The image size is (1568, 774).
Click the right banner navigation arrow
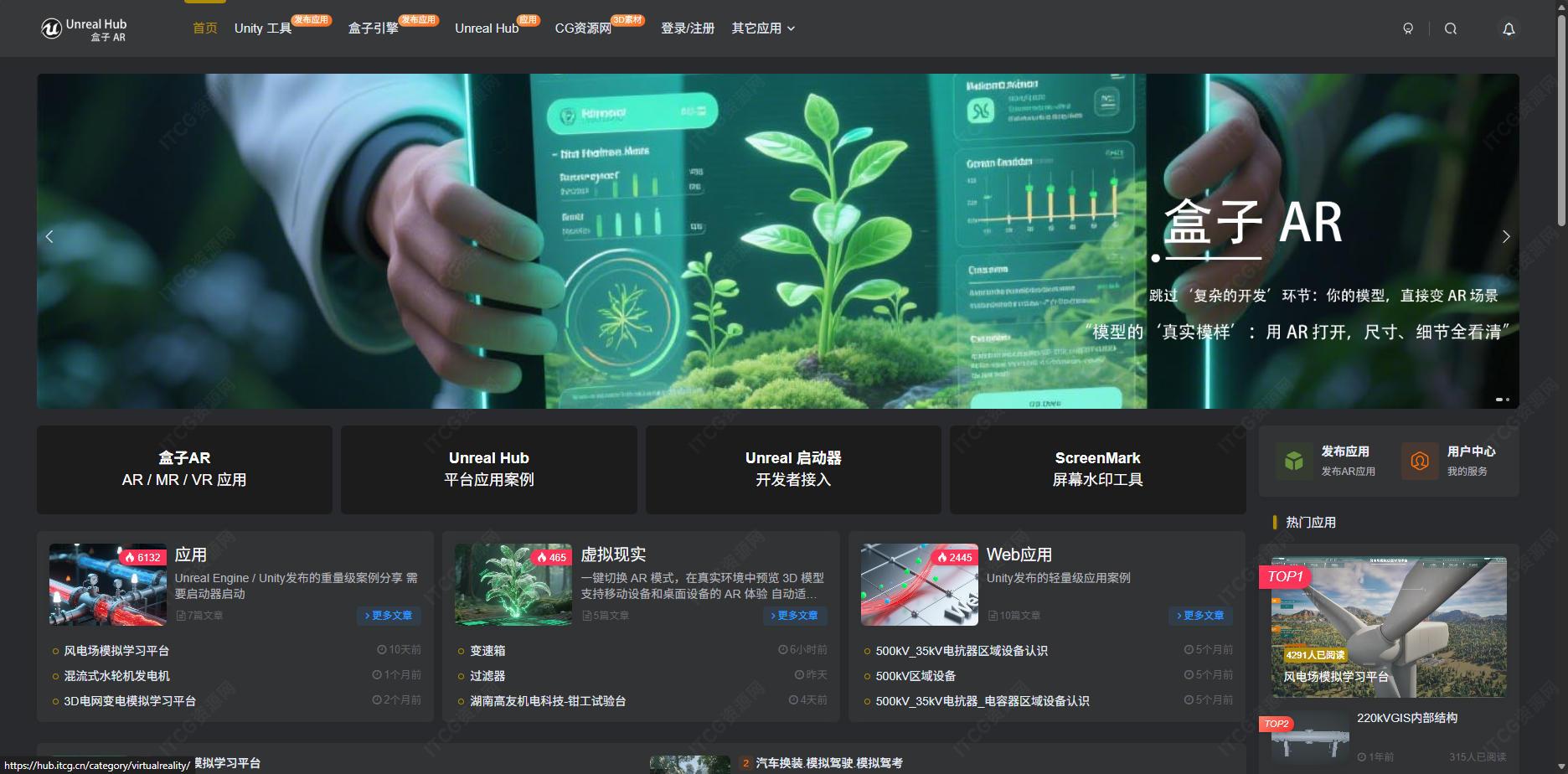(x=1506, y=237)
